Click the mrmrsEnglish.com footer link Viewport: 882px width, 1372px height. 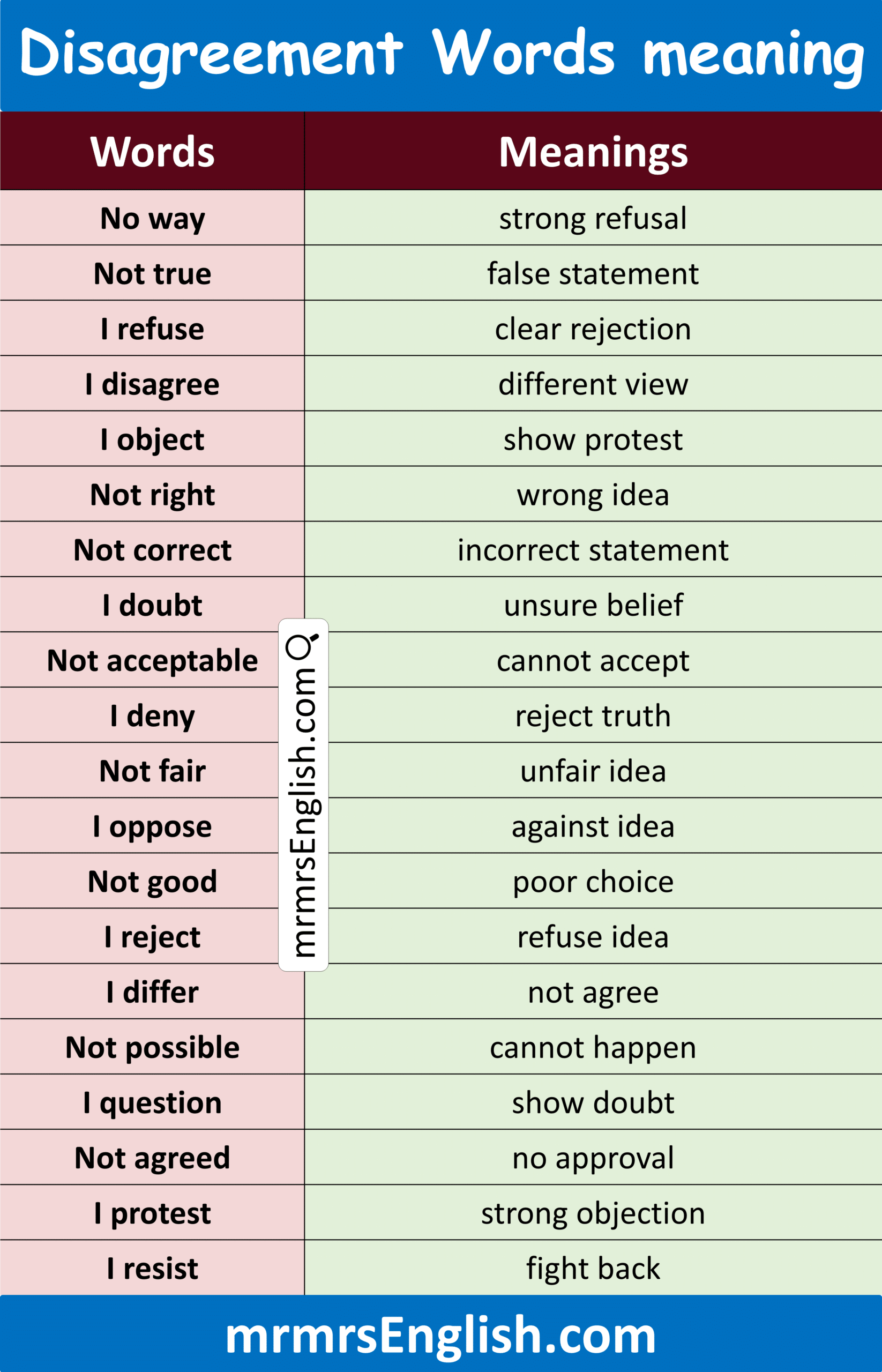click(440, 1336)
